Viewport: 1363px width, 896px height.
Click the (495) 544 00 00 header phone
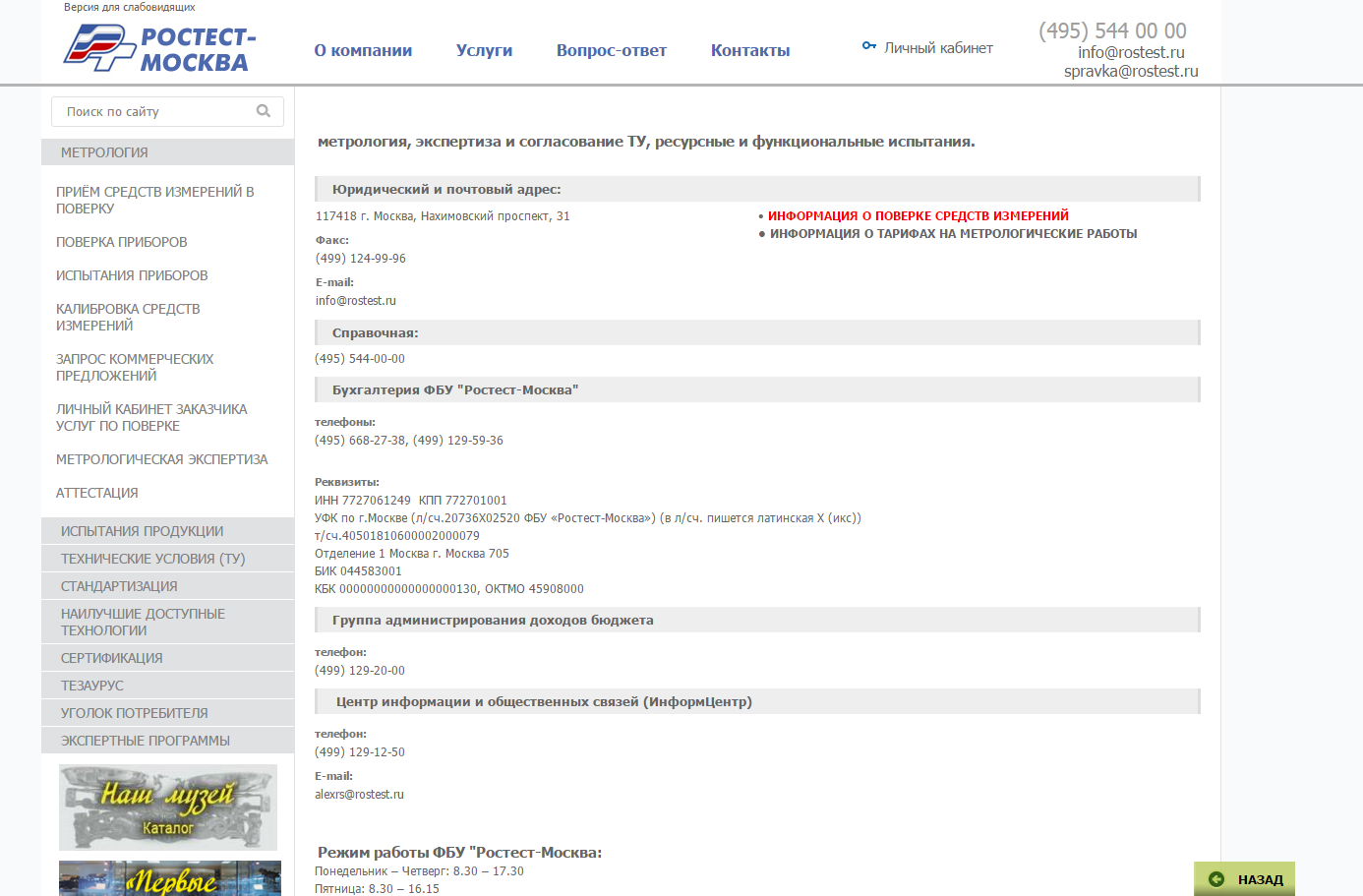[x=1112, y=30]
